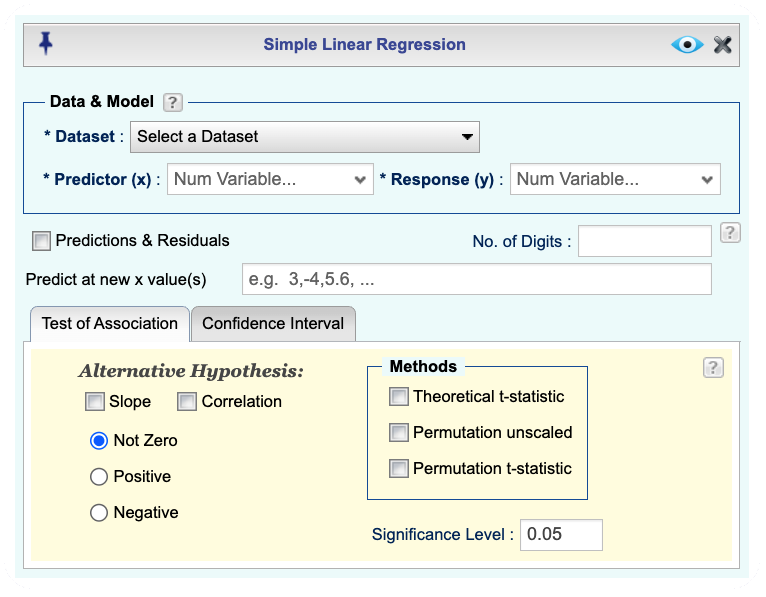Switch to the Test of Association tab
This screenshot has width=766, height=597.
[110, 323]
